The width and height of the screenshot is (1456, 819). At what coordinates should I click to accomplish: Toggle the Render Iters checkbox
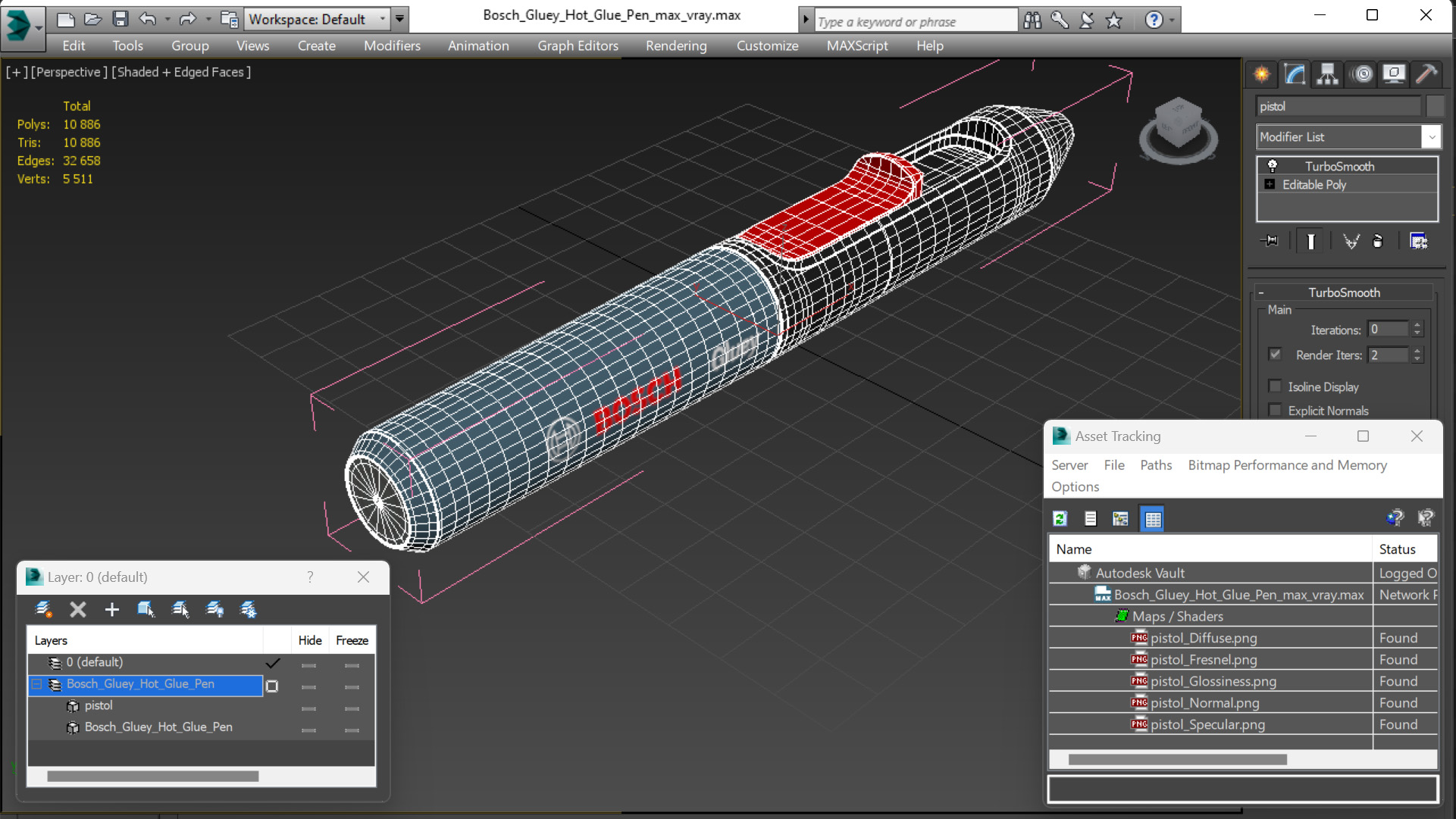pos(1275,354)
